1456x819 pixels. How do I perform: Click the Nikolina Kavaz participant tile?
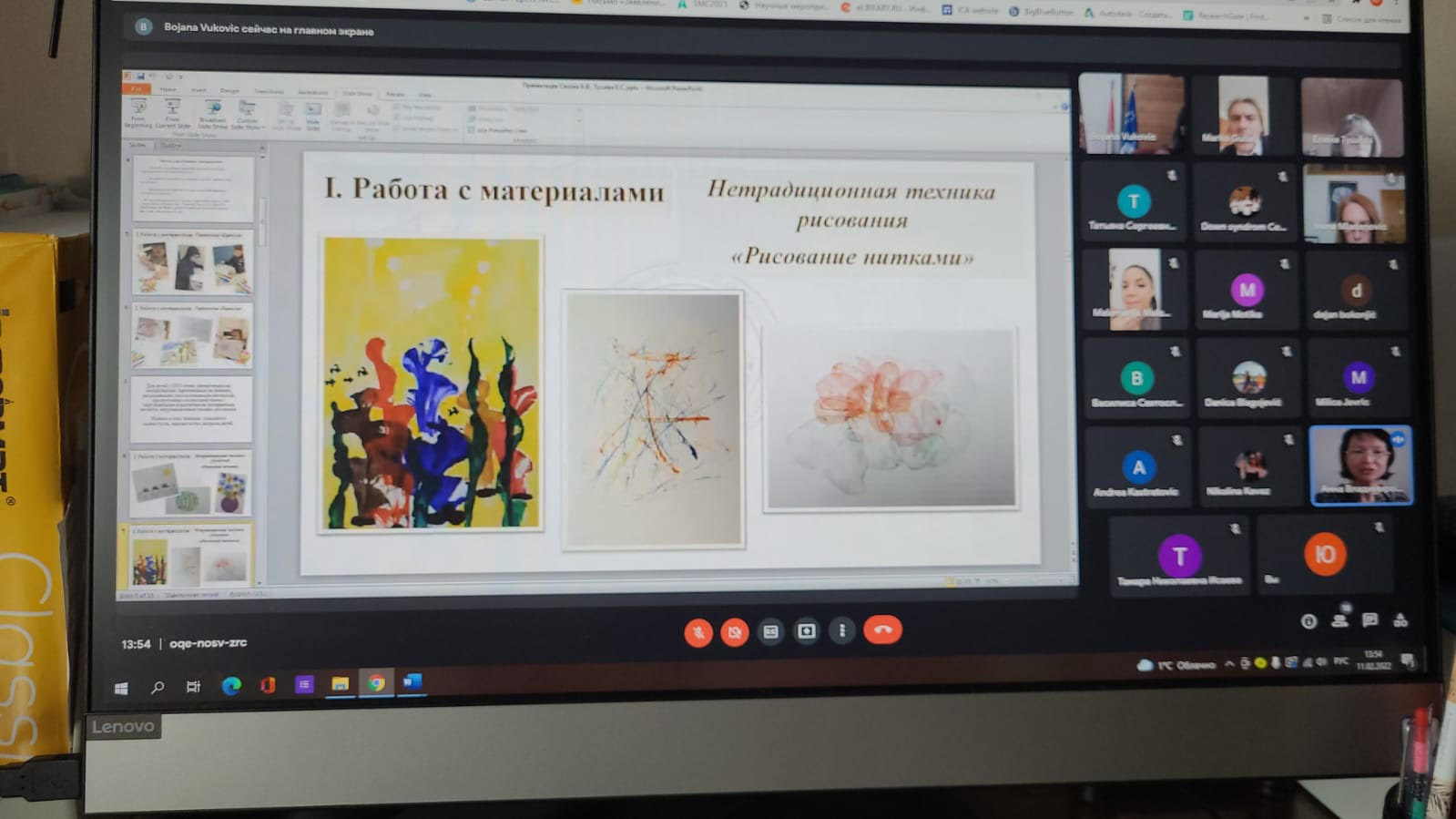click(x=1250, y=466)
